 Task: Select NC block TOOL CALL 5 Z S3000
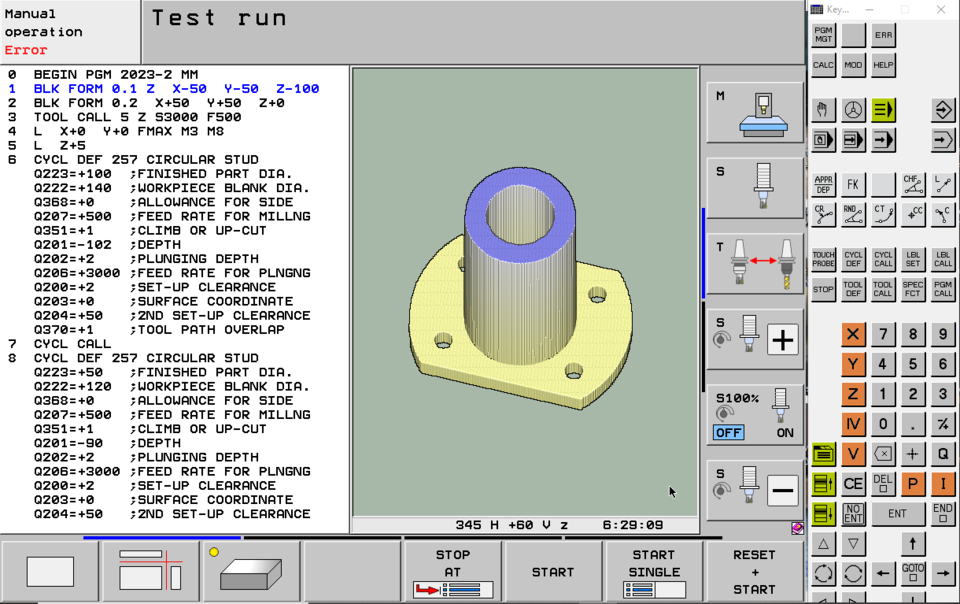tap(130, 115)
